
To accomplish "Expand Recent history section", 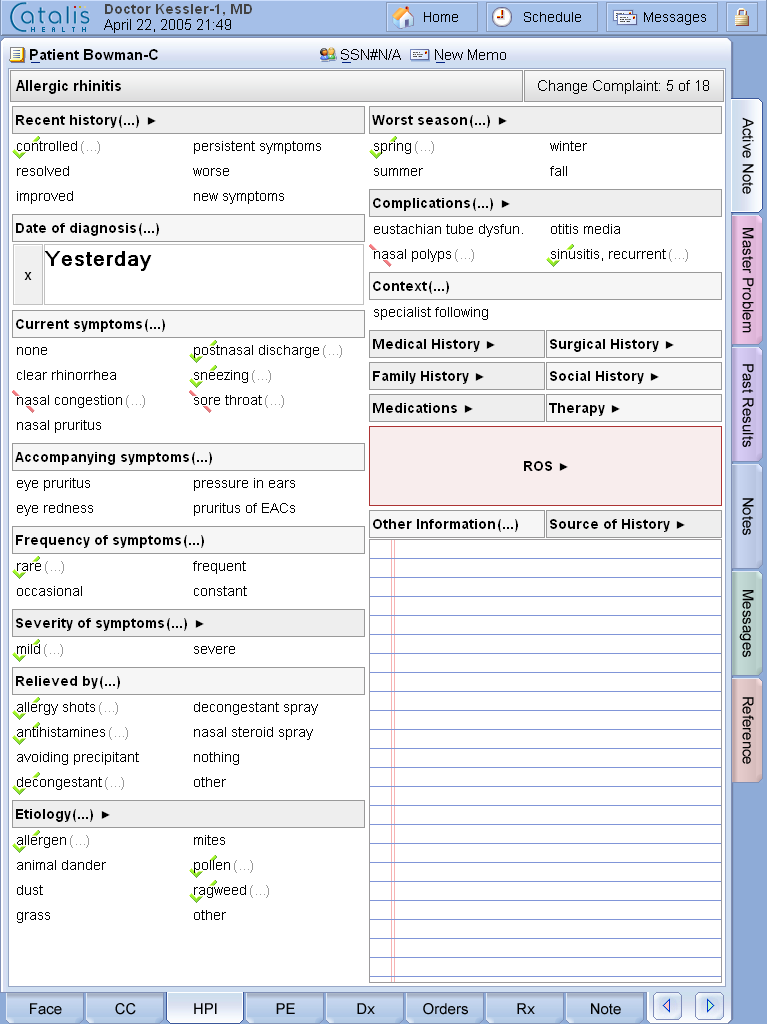I will [188, 120].
